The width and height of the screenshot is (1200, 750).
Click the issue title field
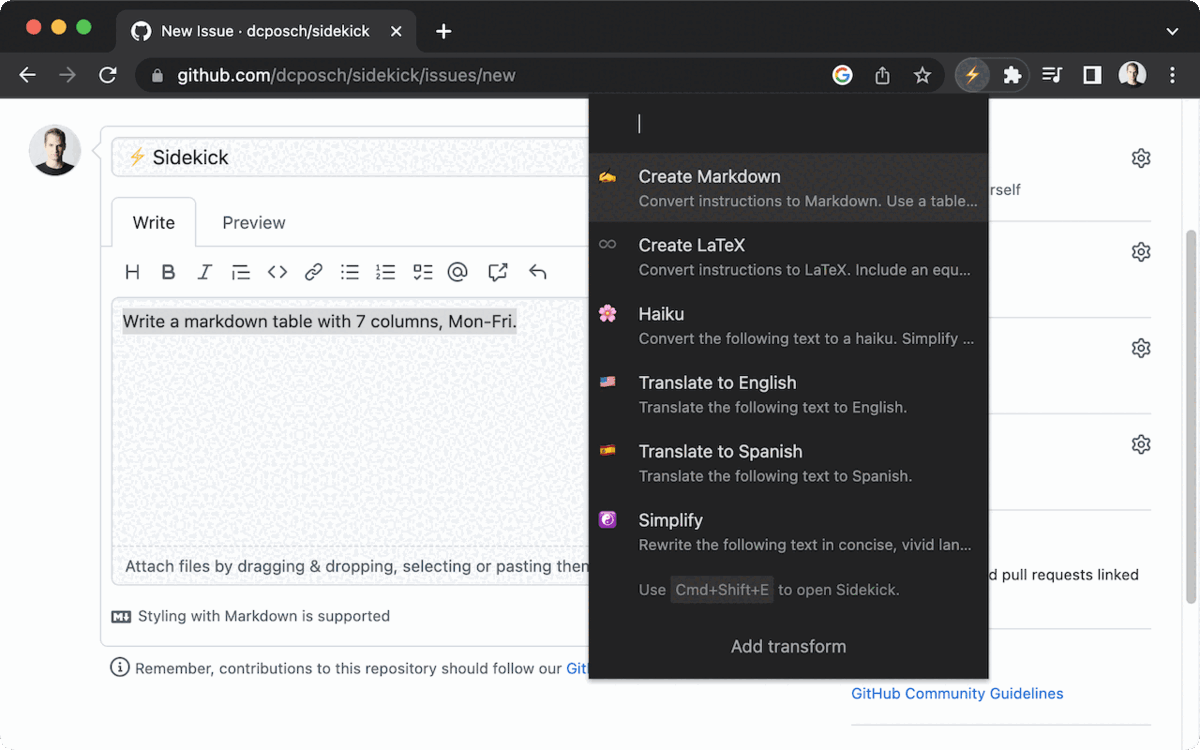[x=350, y=157]
